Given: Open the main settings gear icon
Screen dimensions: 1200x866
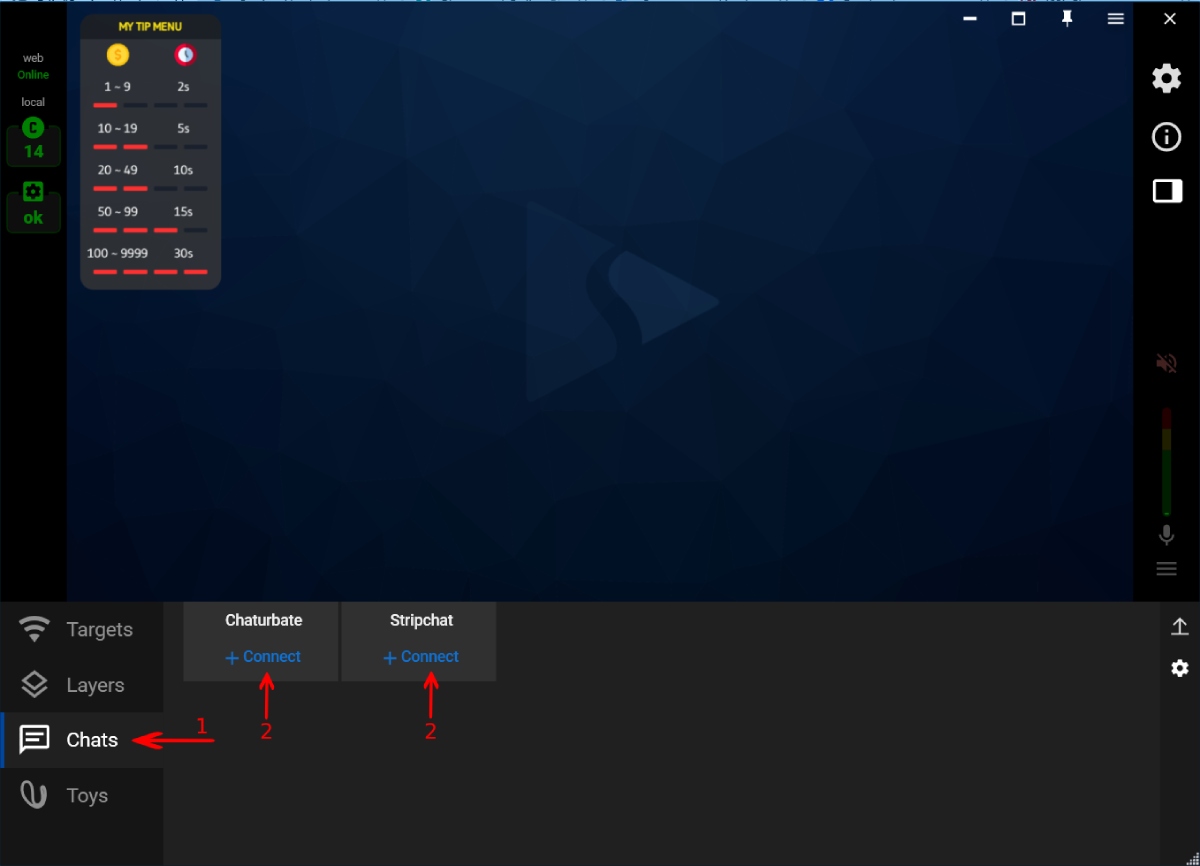Looking at the screenshot, I should point(1166,79).
